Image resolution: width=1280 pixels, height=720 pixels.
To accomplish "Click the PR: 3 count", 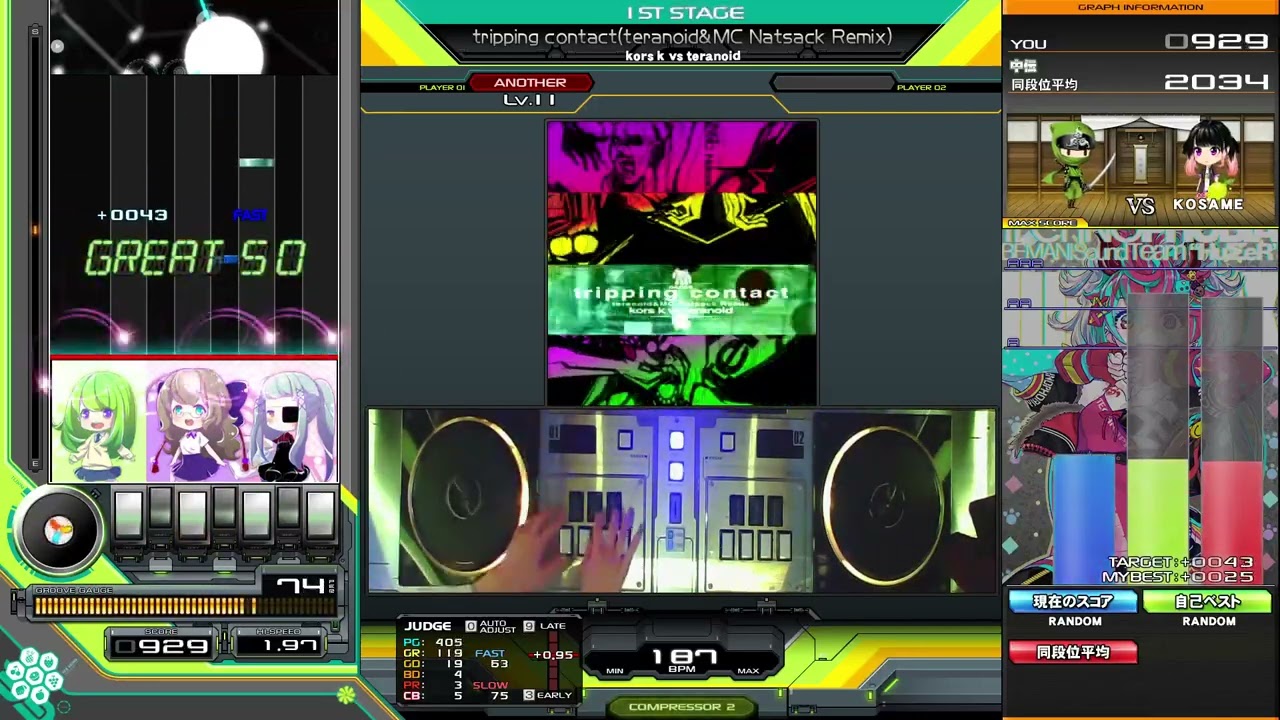I will tap(433, 685).
